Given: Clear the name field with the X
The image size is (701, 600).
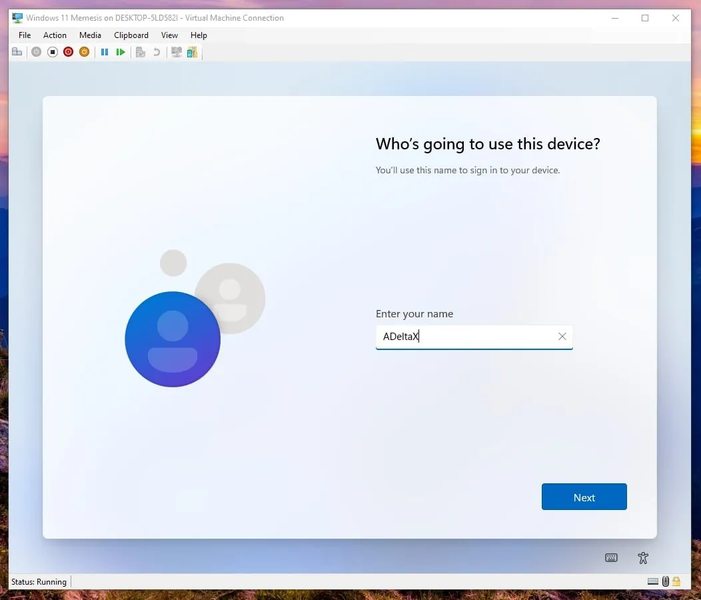Looking at the screenshot, I should (562, 337).
